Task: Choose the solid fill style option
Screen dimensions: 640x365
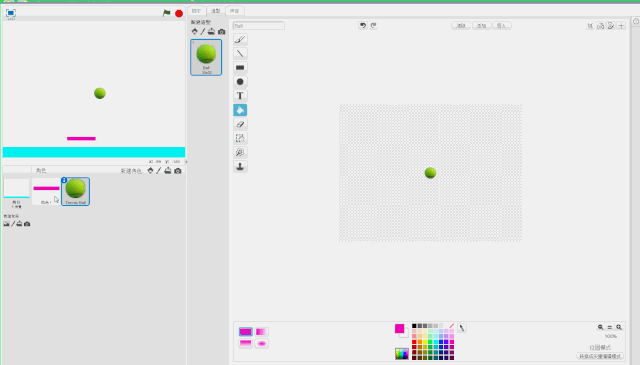Action: [245, 332]
